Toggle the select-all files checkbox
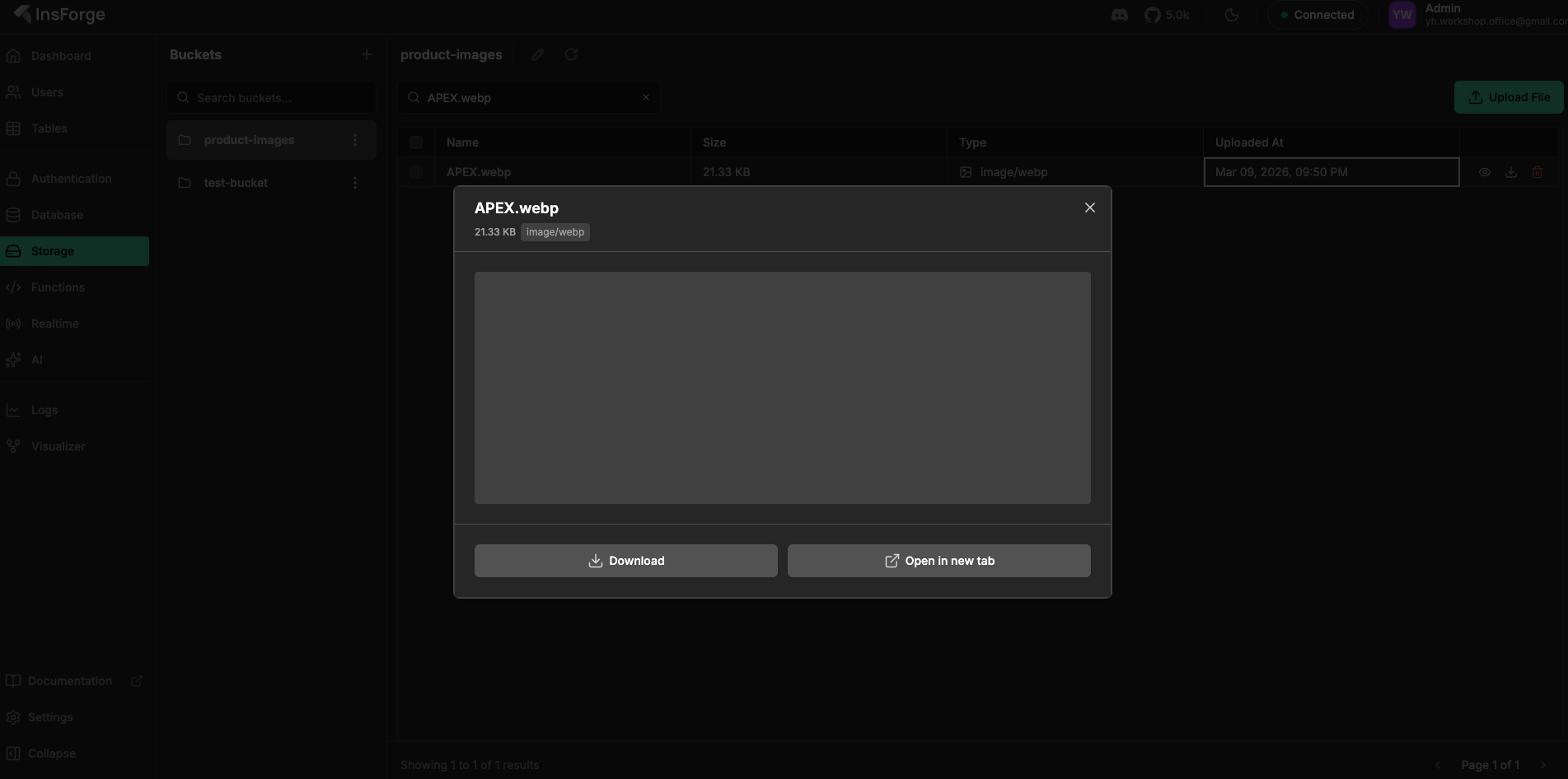The width and height of the screenshot is (1568, 779). pyautogui.click(x=416, y=142)
